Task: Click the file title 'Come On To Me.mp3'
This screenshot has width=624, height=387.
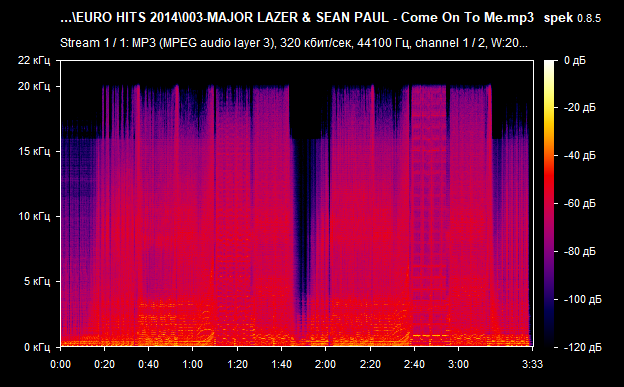Action: coord(467,18)
